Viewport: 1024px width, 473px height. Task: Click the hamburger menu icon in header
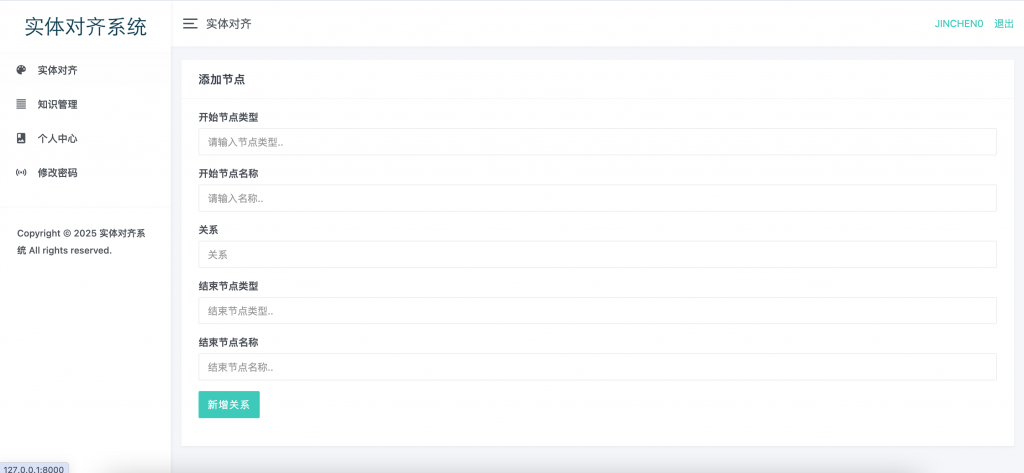point(190,24)
